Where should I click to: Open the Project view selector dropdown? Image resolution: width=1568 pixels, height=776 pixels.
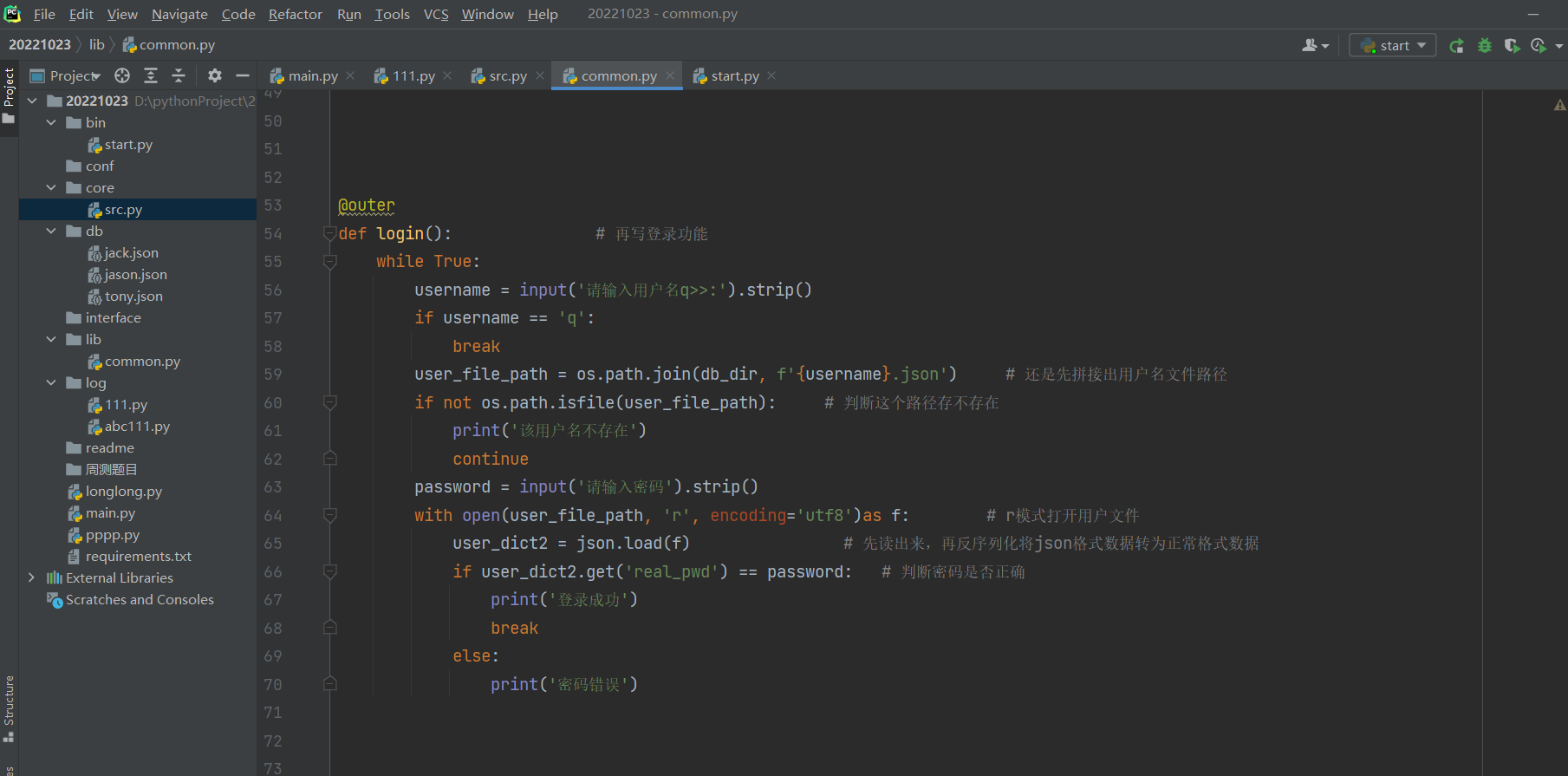[x=68, y=75]
